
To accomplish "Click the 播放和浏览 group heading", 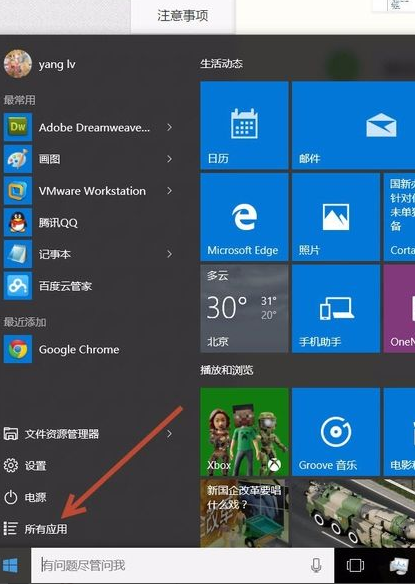I will (226, 370).
